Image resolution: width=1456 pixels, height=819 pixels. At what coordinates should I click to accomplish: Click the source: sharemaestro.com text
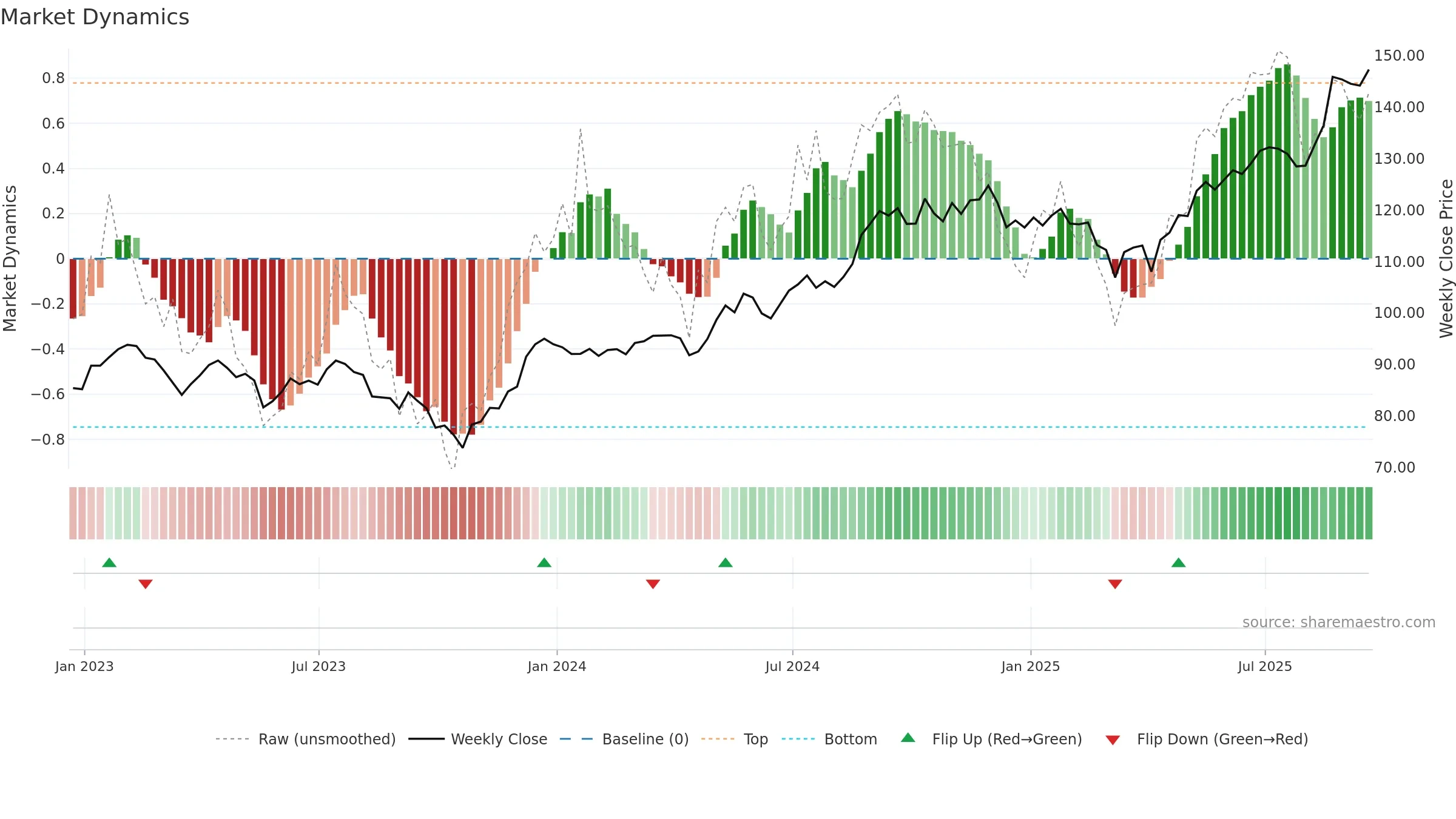1339,622
